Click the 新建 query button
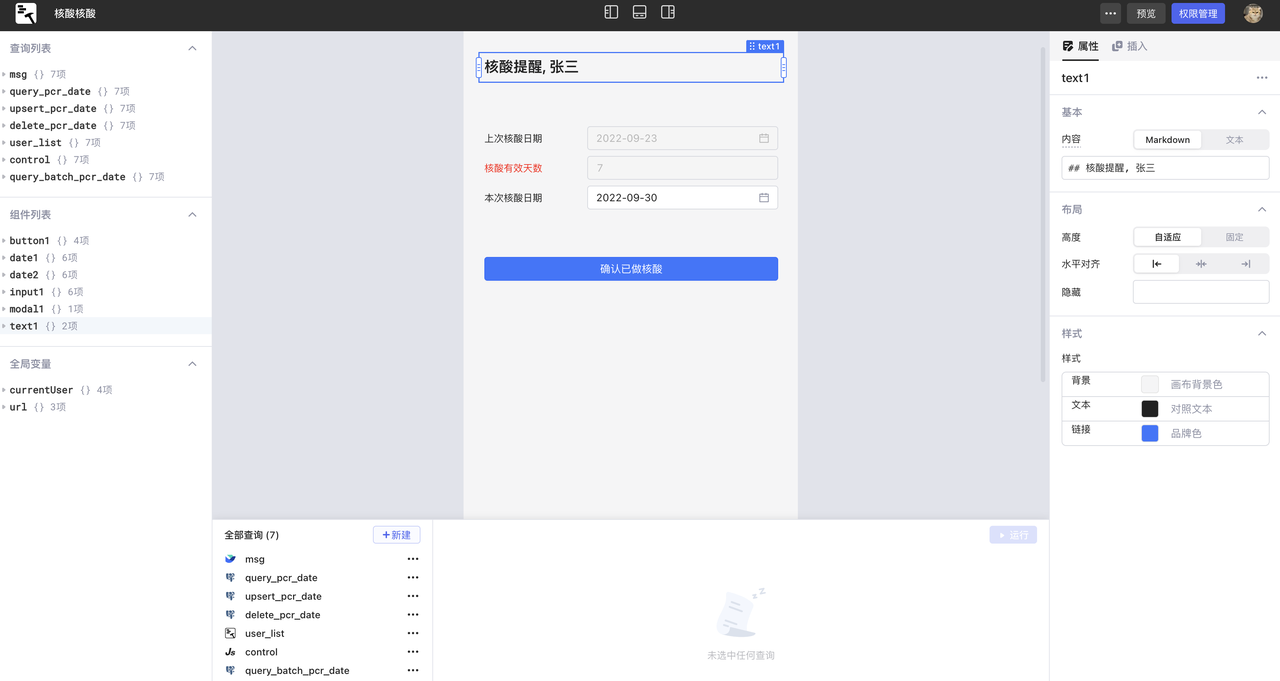Screen dimensions: 1280x681 [396, 535]
